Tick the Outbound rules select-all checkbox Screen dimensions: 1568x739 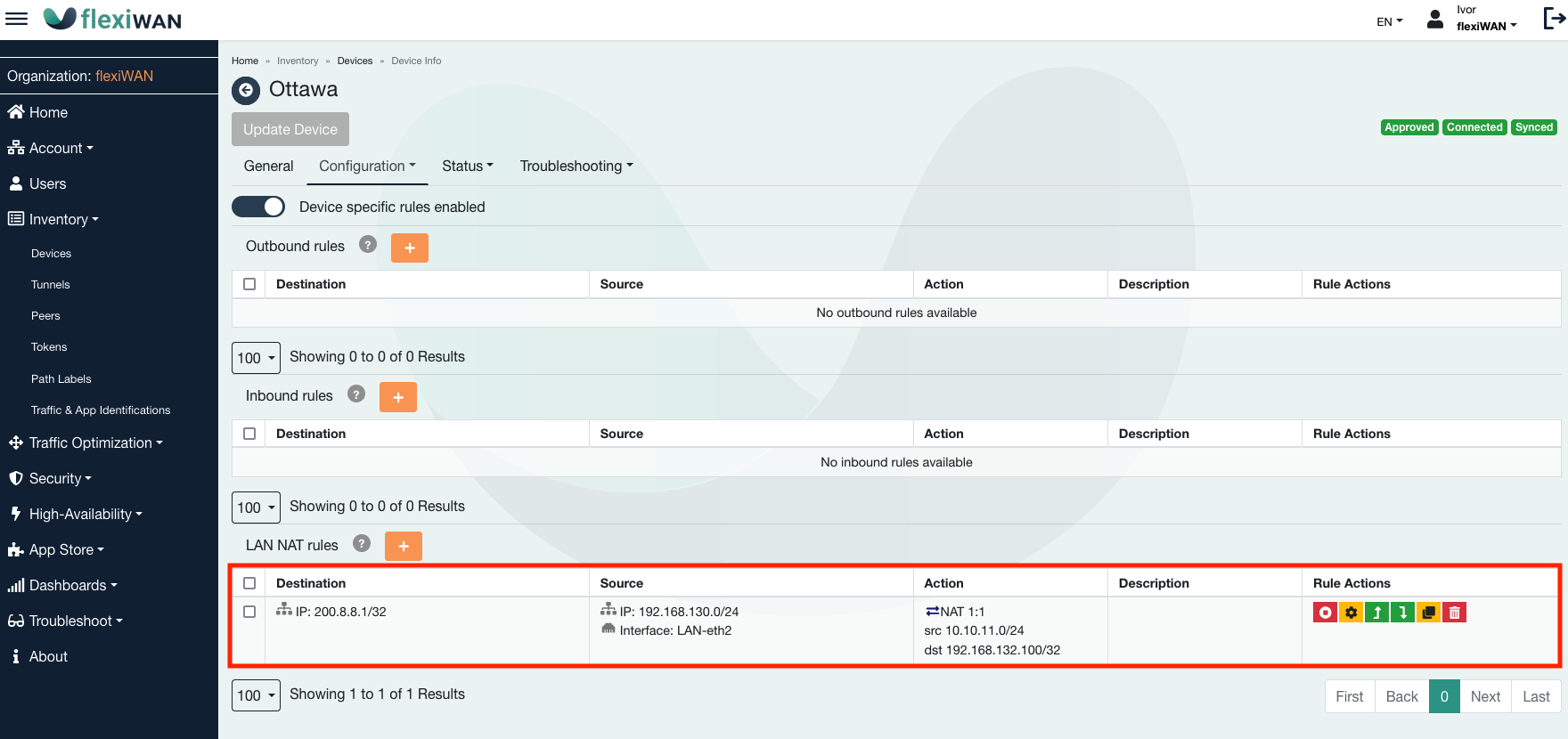pyautogui.click(x=249, y=284)
